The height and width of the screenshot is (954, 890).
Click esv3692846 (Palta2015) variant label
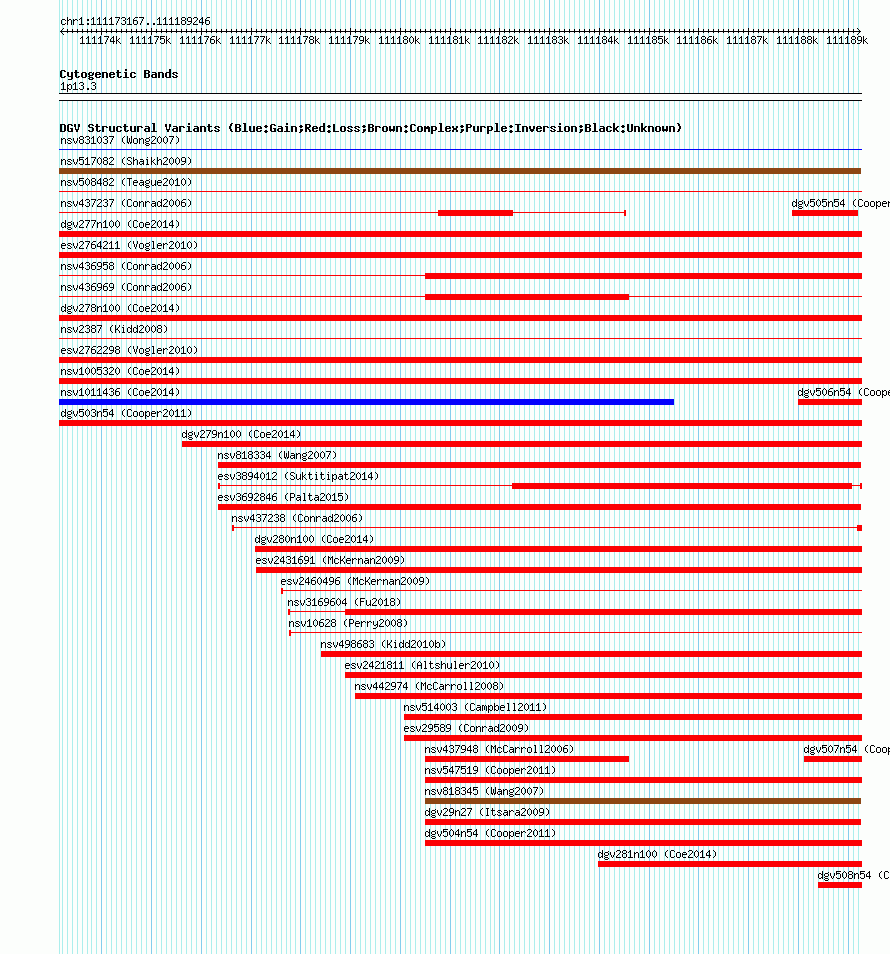point(283,497)
